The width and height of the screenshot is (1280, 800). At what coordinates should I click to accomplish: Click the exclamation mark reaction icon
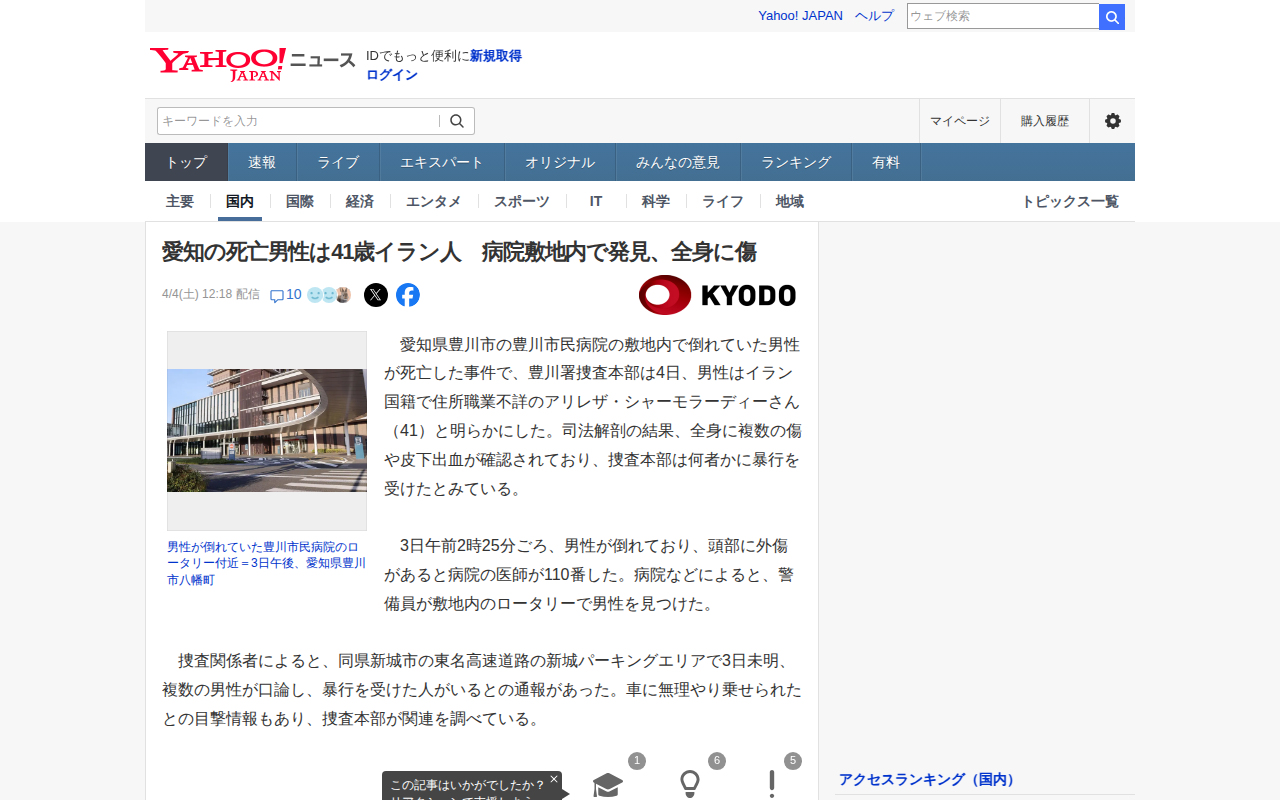coord(772,785)
